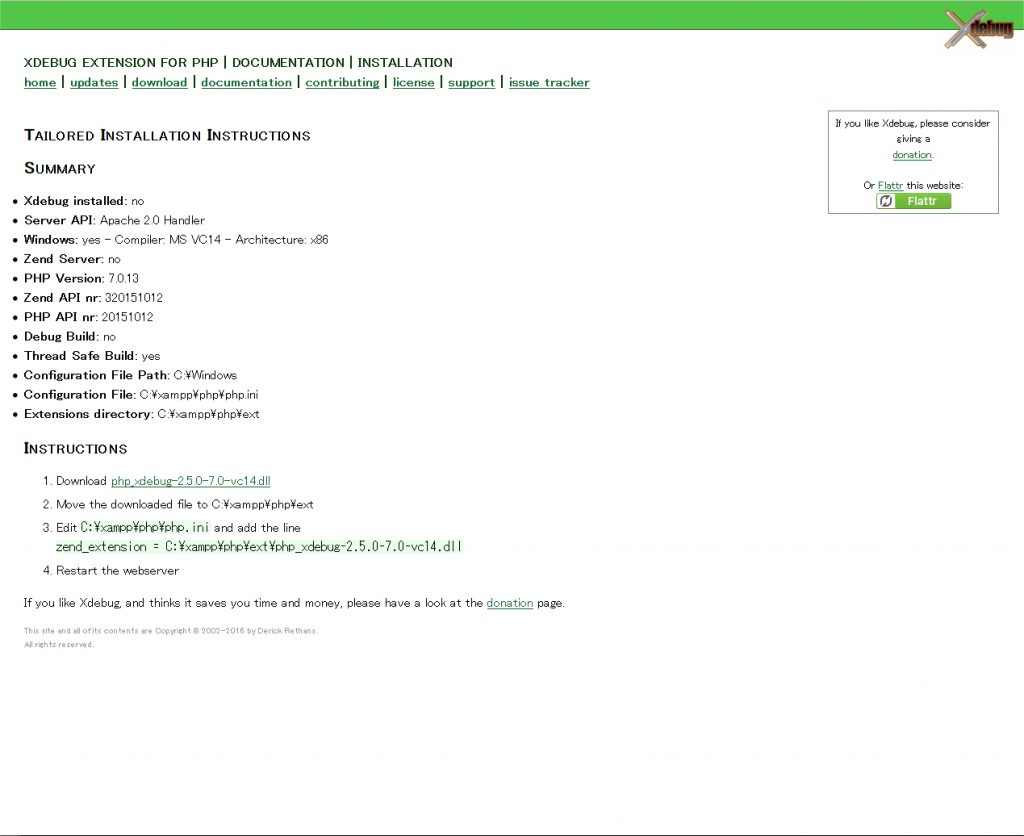Click the 'Instructions' heading
The image size is (1024, 836).
tap(76, 449)
